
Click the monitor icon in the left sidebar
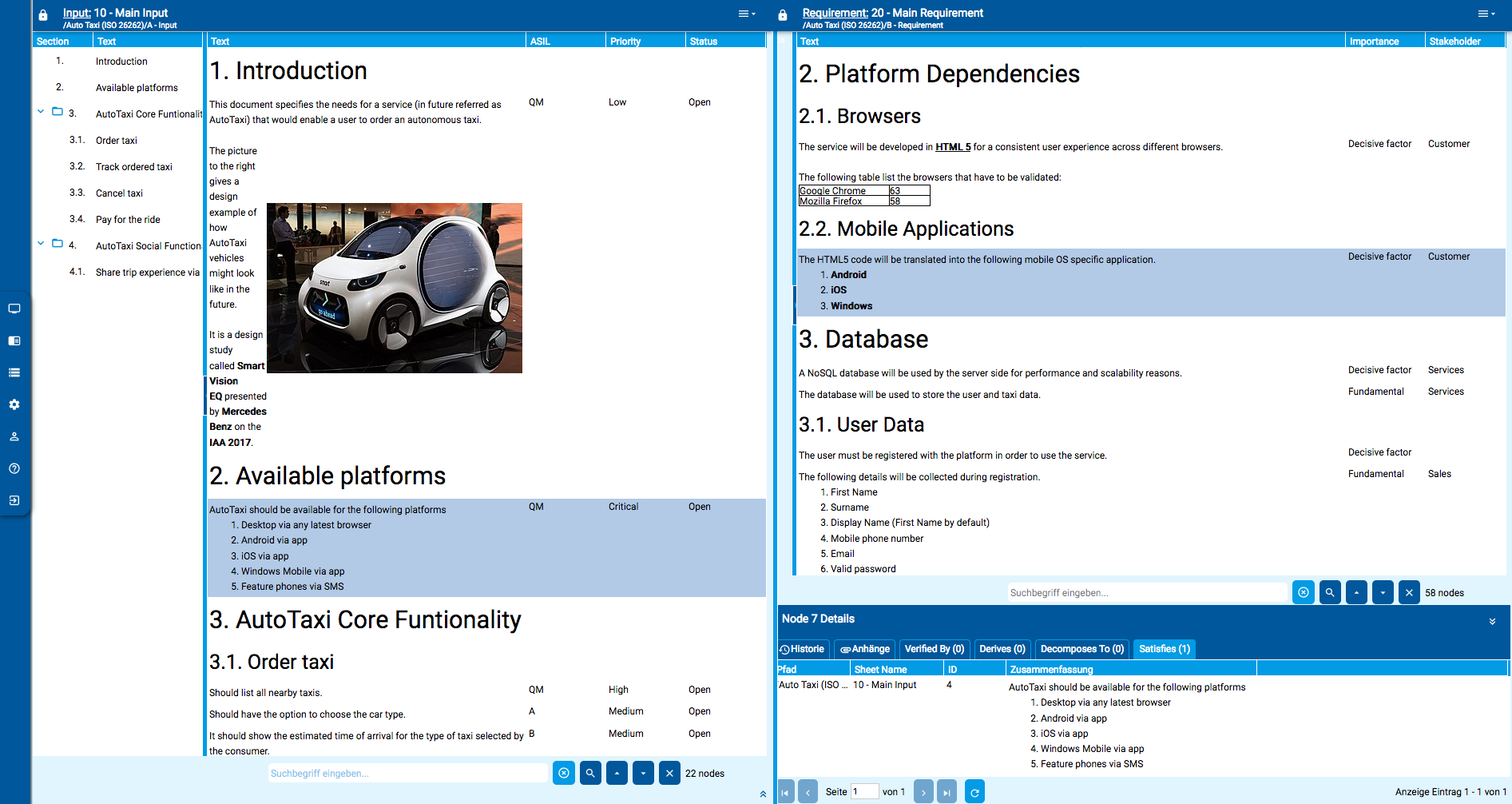point(14,308)
